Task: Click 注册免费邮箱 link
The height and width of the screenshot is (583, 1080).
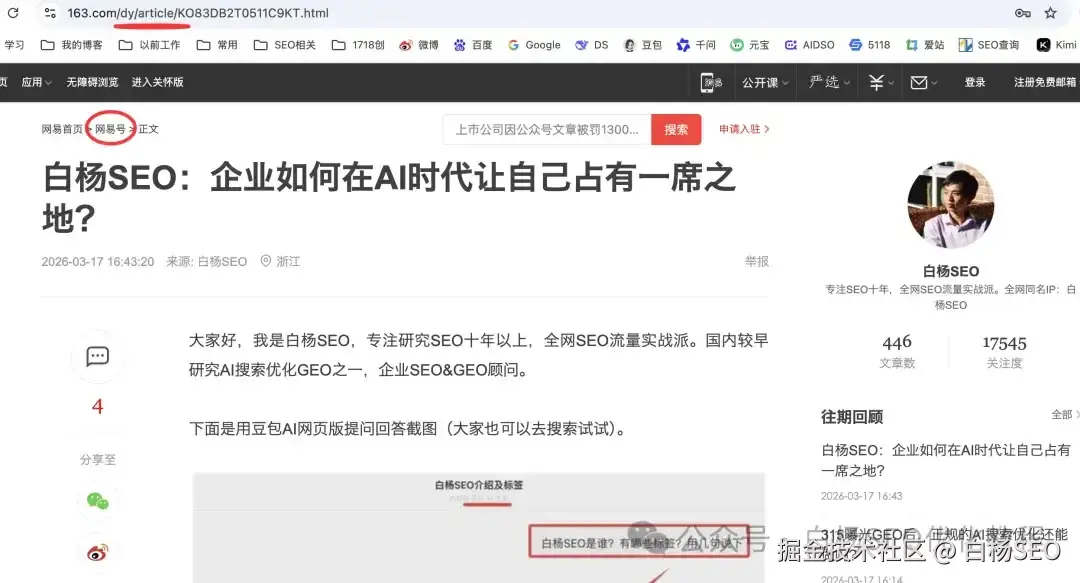Action: (1045, 82)
